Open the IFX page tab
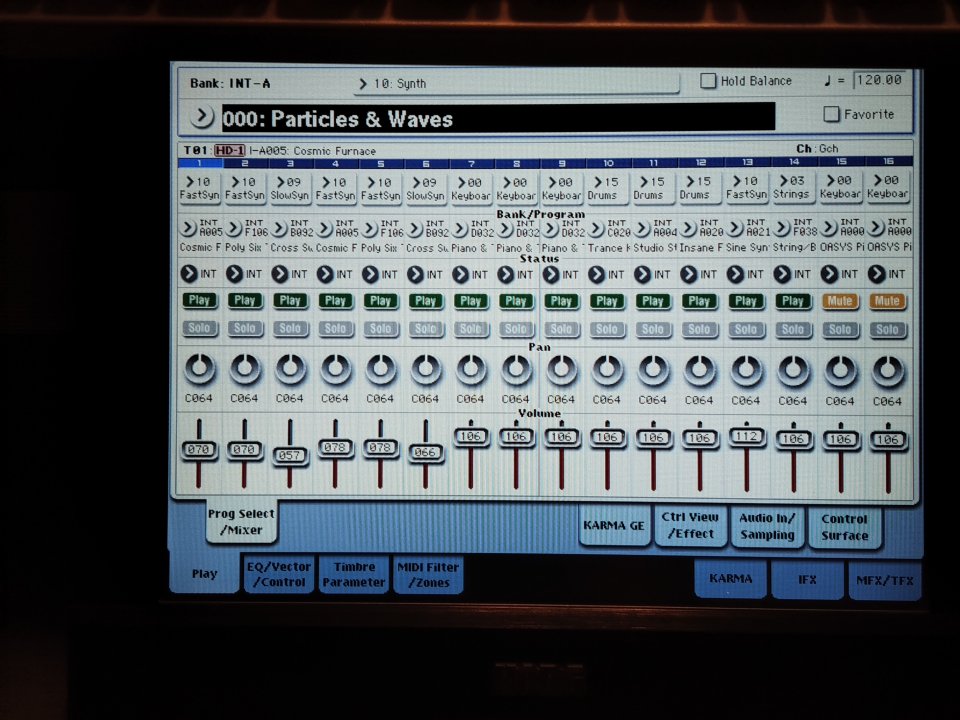Viewport: 960px width, 720px height. tap(807, 579)
